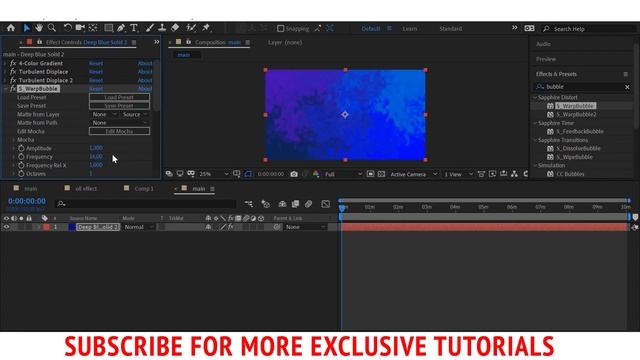Open About for Turbulent Displace 2
The width and height of the screenshot is (640, 360).
click(x=145, y=80)
